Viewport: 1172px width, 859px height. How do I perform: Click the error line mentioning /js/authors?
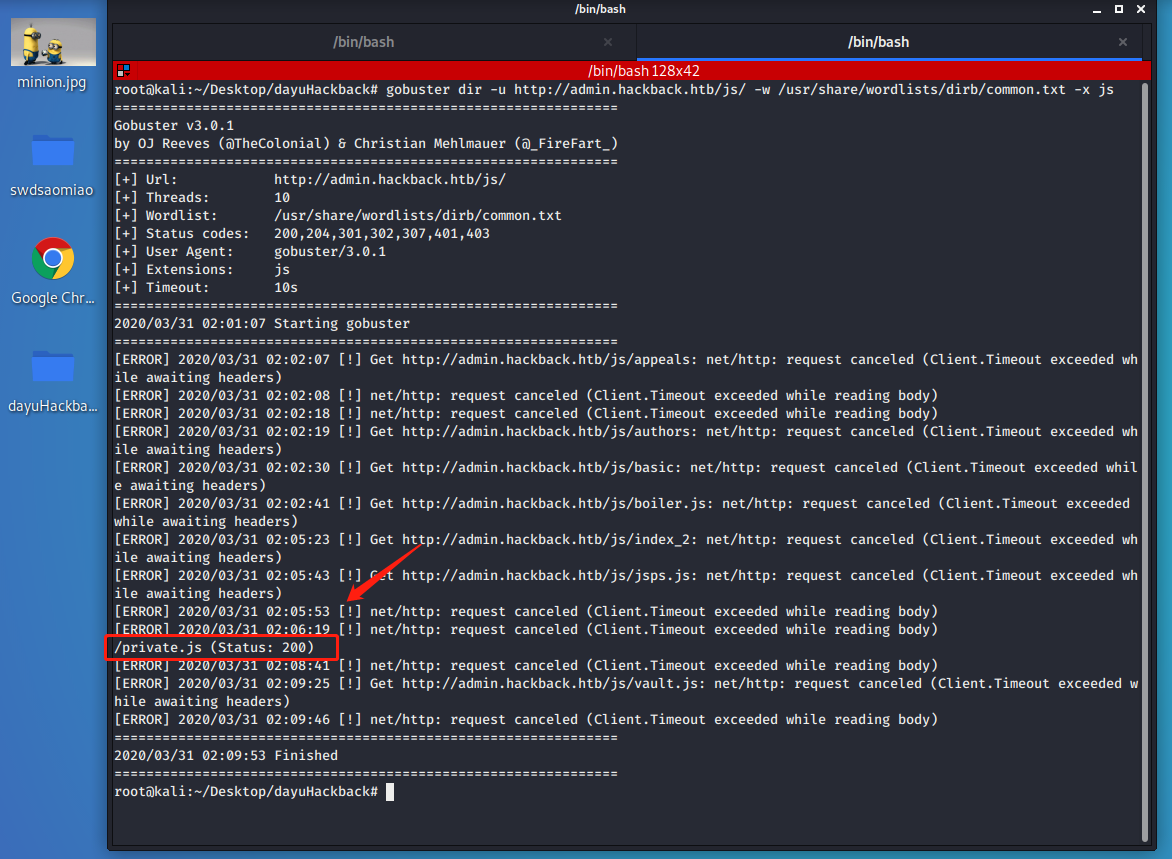[626, 440]
